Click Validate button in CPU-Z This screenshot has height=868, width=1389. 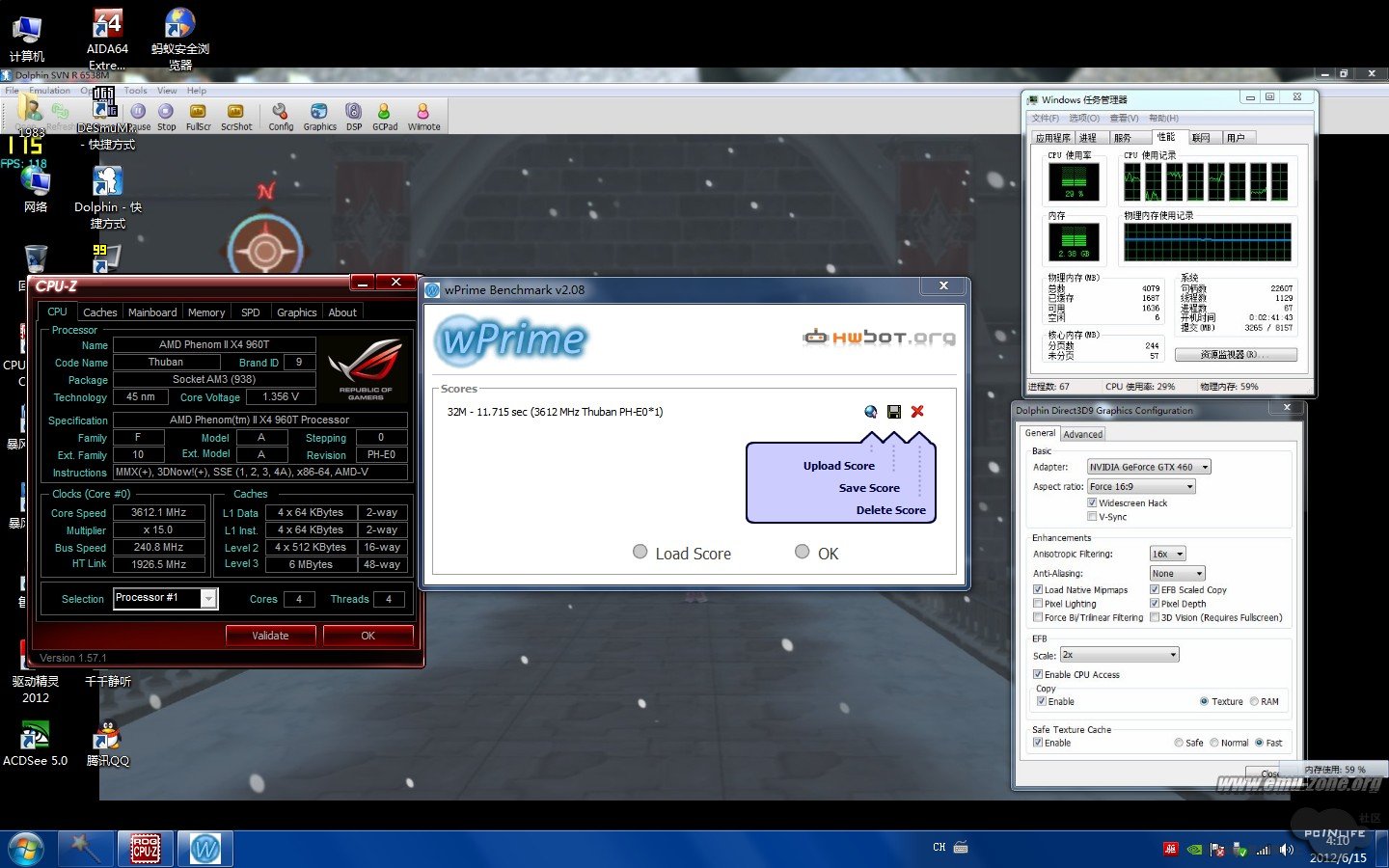pyautogui.click(x=271, y=636)
